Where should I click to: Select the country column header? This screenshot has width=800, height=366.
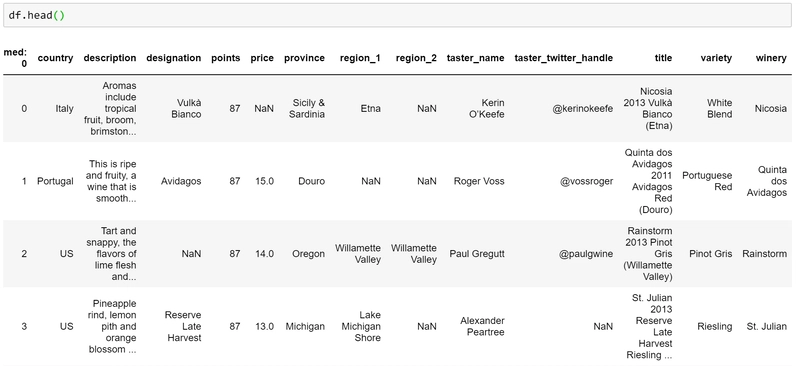56,58
